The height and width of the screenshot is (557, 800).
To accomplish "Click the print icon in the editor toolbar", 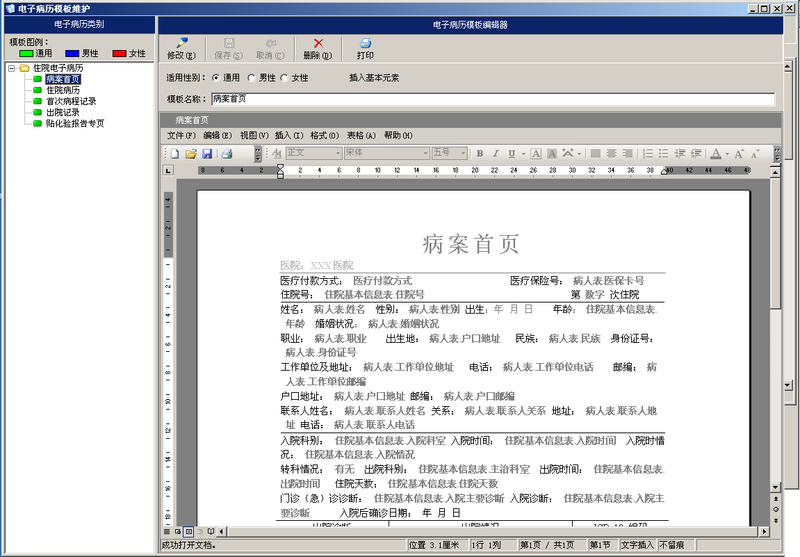I will [227, 153].
